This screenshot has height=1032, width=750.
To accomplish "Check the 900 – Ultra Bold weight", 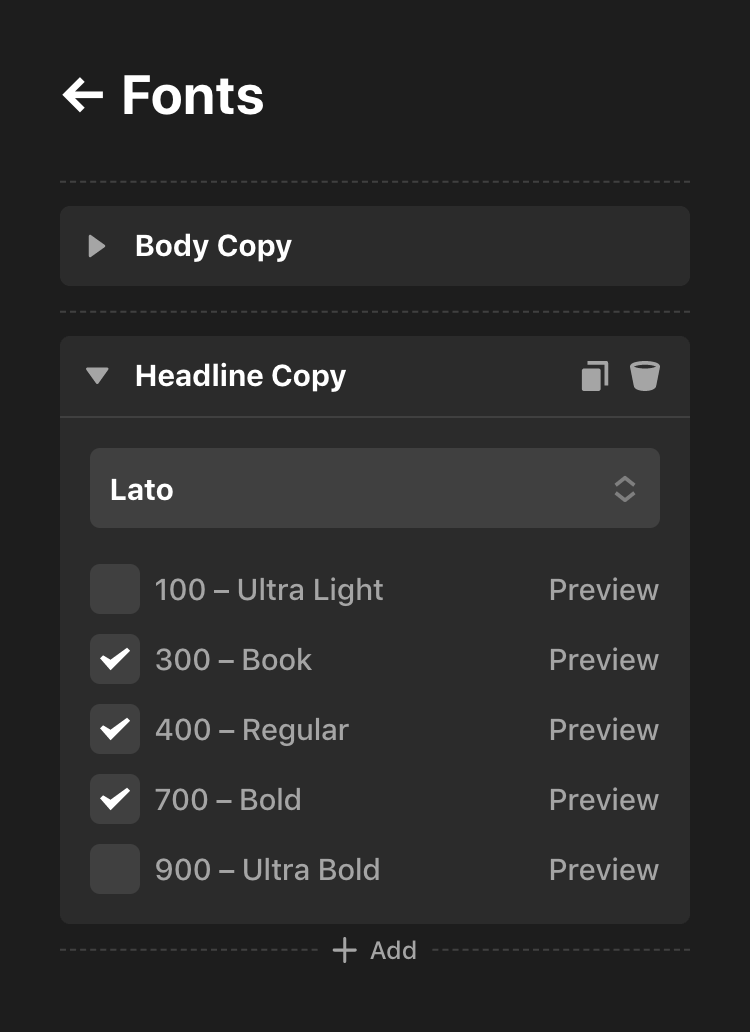I will pyautogui.click(x=114, y=869).
